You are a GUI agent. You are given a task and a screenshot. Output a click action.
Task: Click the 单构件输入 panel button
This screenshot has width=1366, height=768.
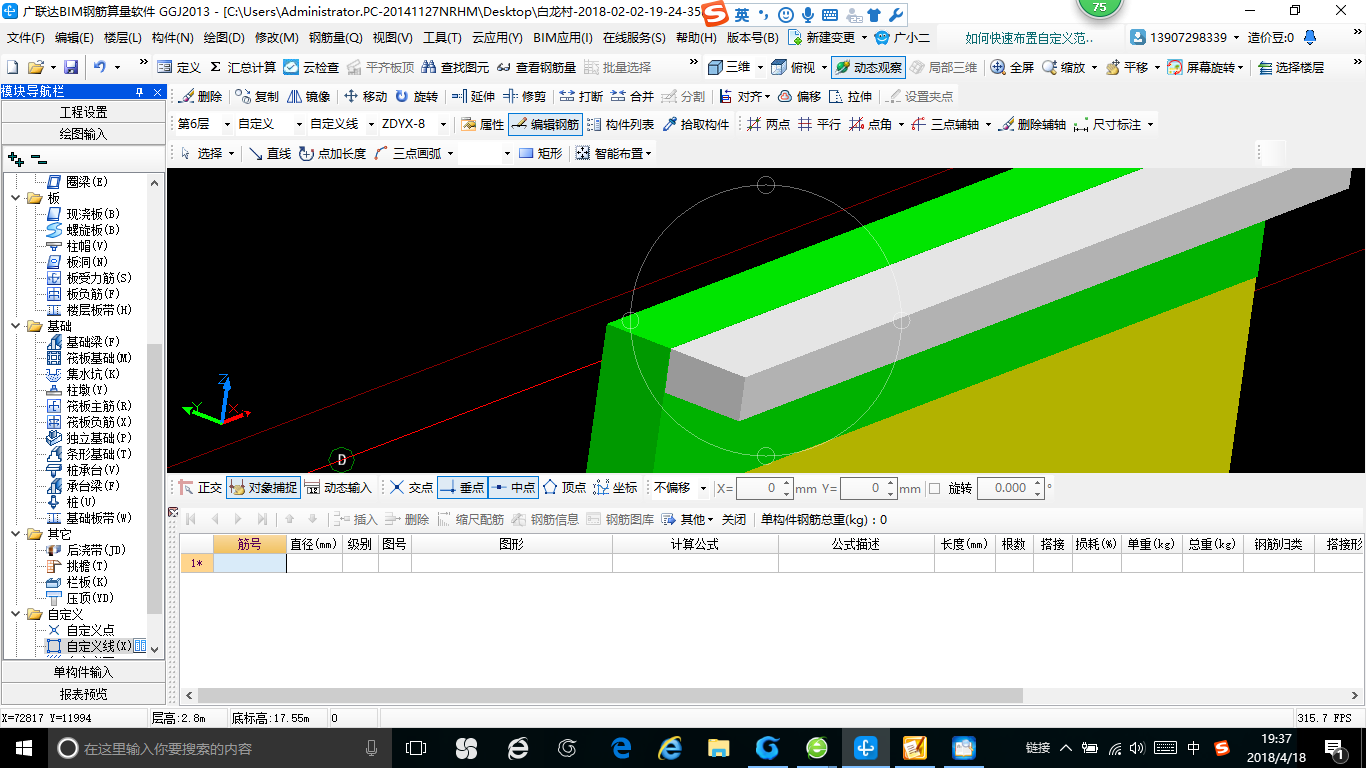pos(84,672)
